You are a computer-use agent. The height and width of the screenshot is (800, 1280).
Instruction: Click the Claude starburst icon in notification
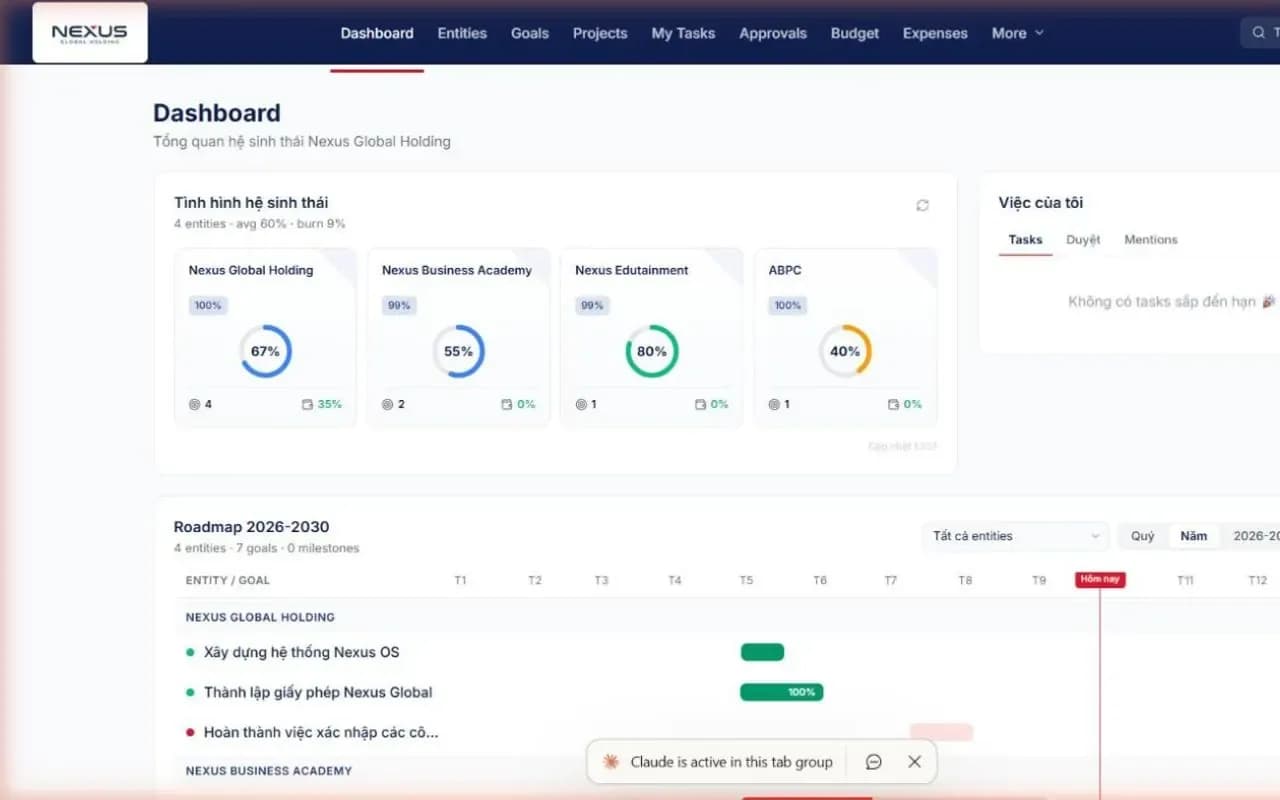pos(611,762)
